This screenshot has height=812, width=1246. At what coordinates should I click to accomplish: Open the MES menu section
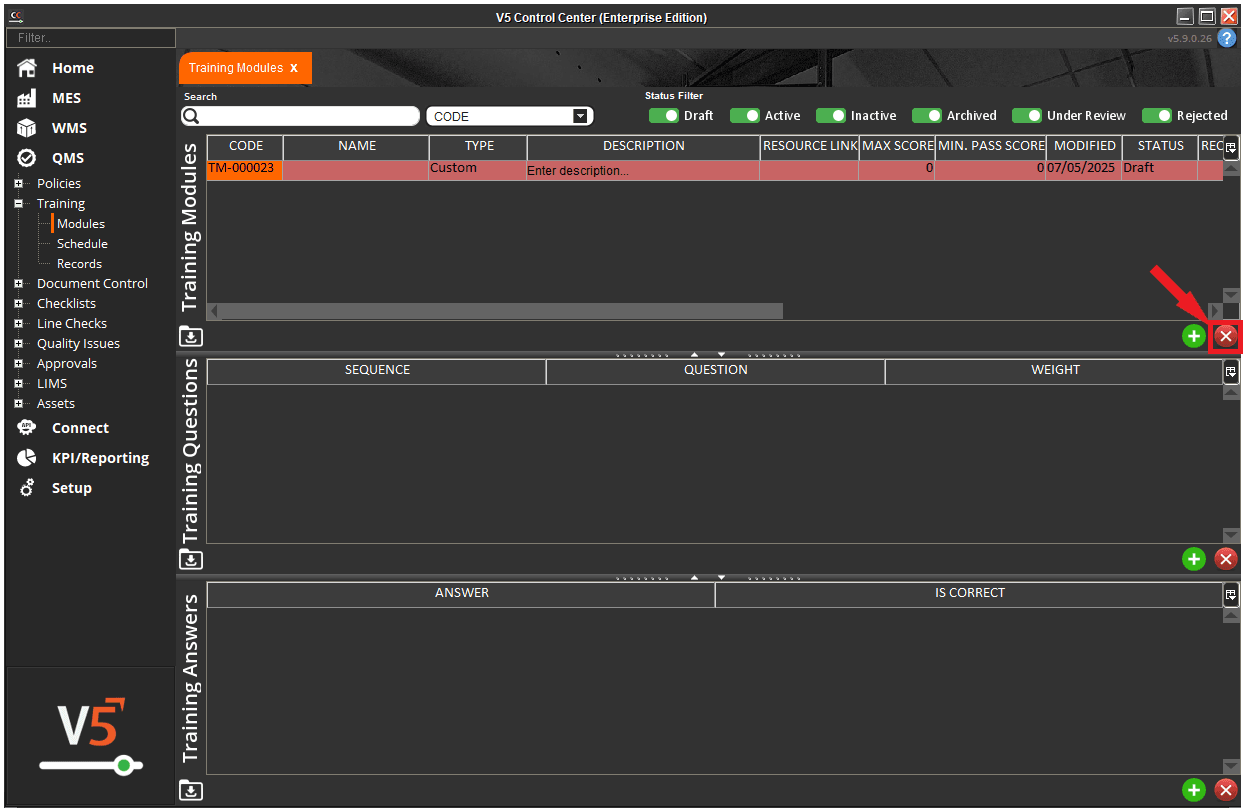click(x=66, y=98)
